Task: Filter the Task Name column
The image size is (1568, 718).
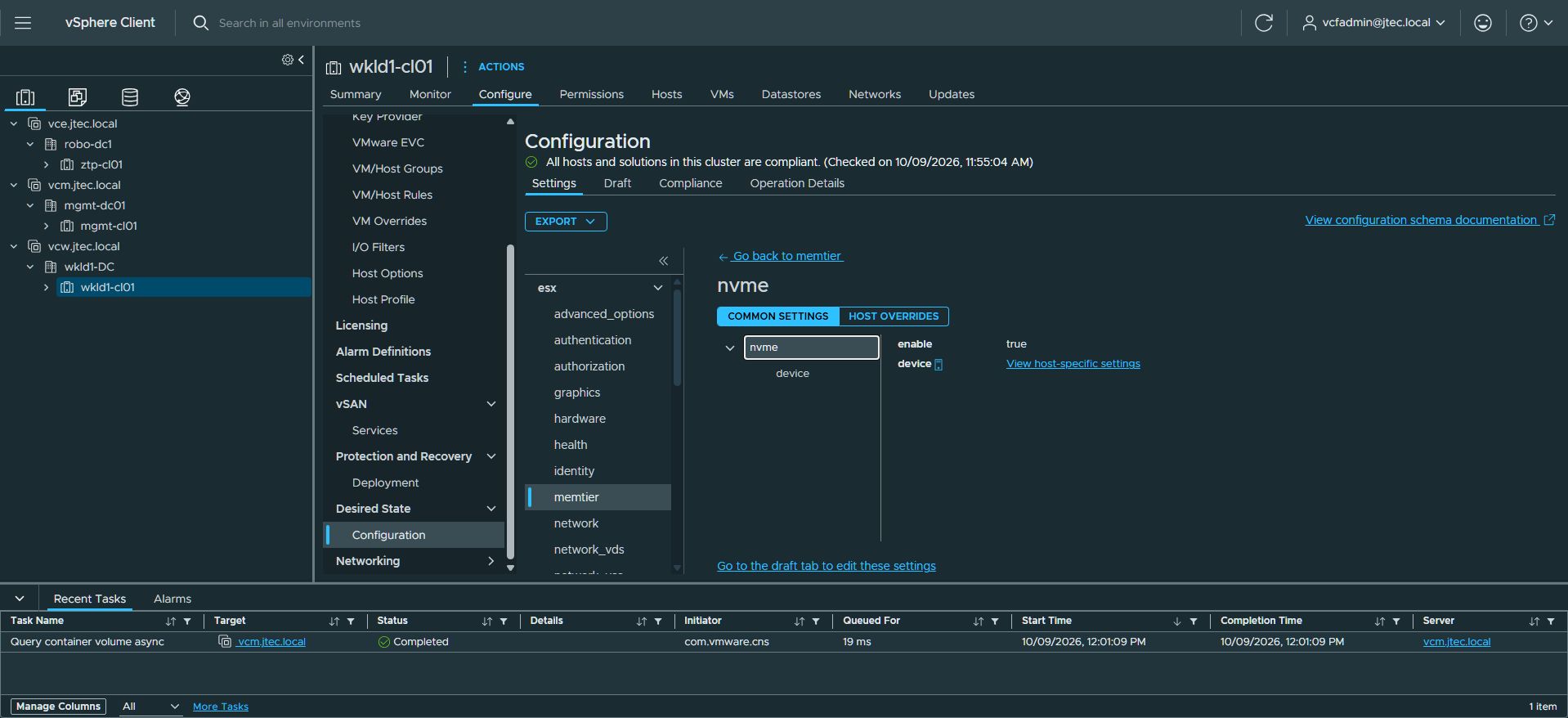Action: point(187,622)
